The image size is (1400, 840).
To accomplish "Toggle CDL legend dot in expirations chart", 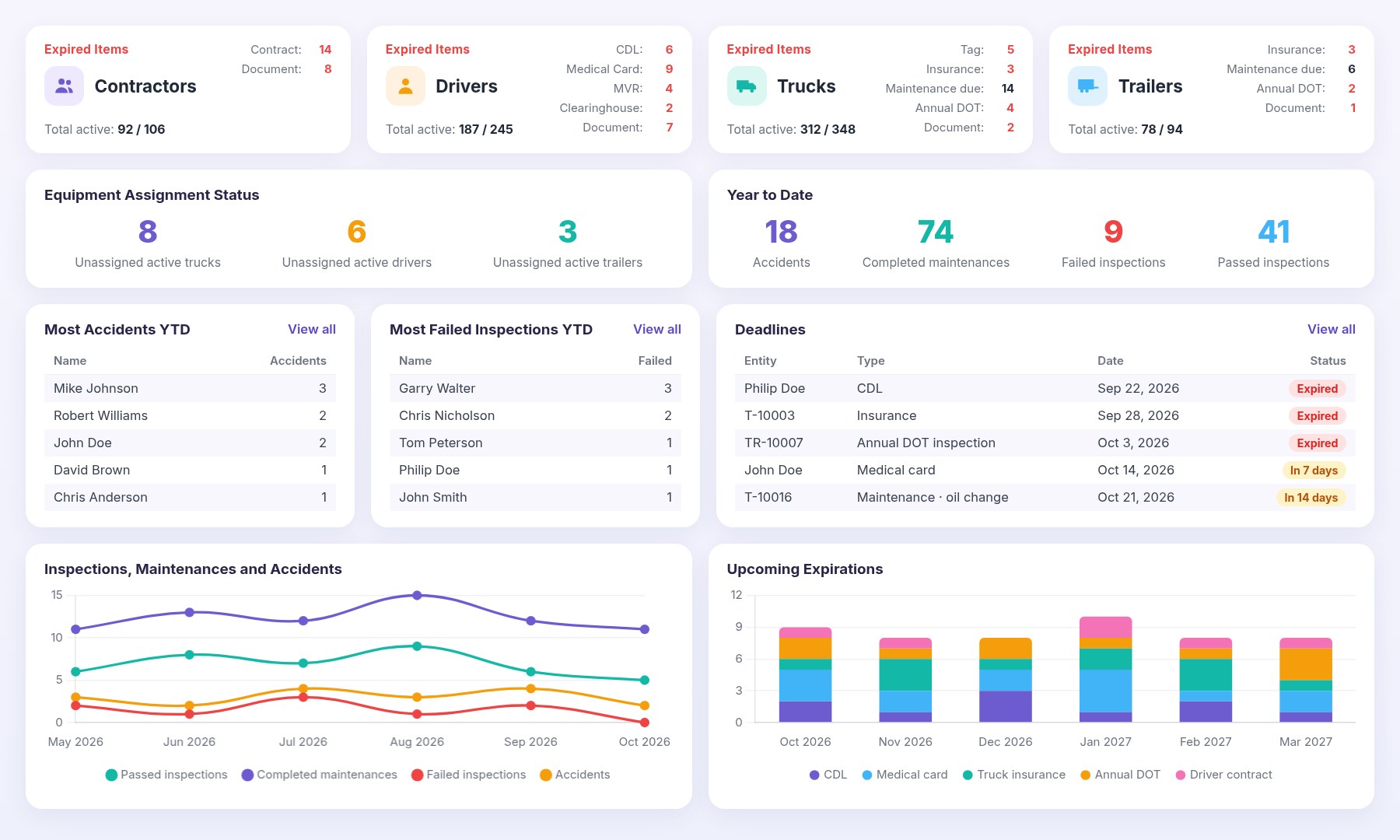I will (x=814, y=775).
